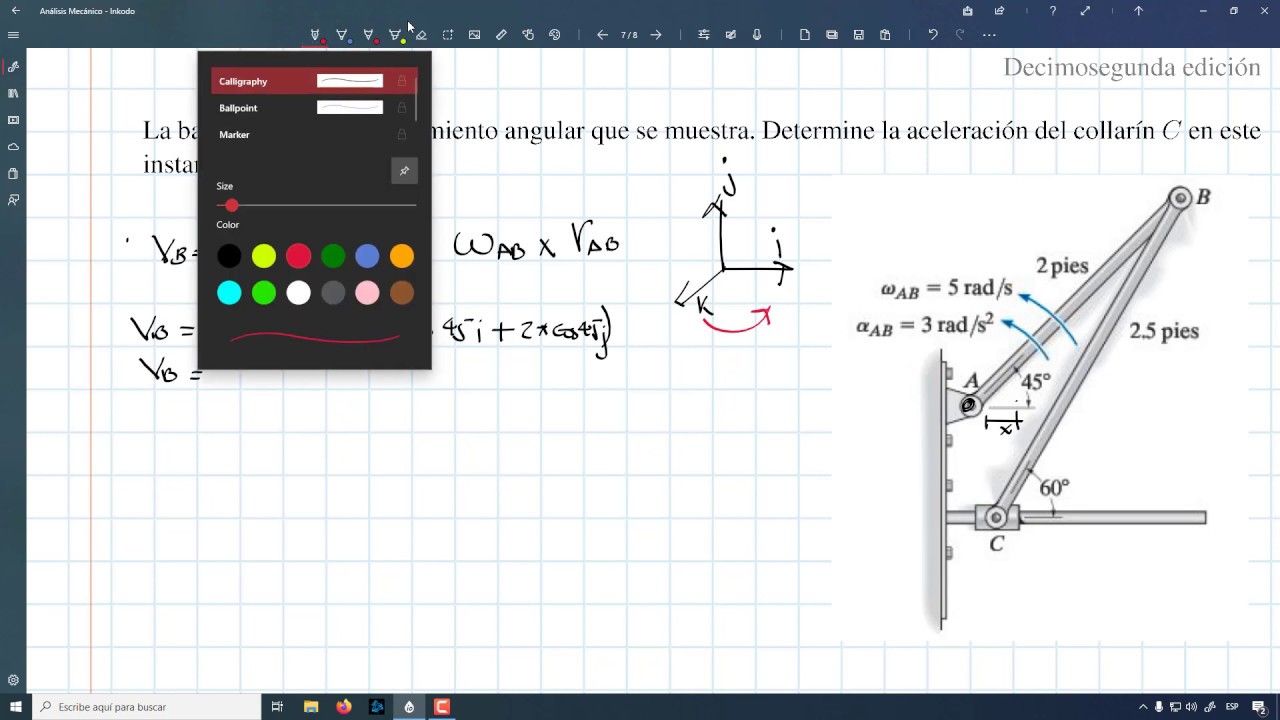Image resolution: width=1280 pixels, height=720 pixels.
Task: Go to the previous page
Action: [x=602, y=35]
